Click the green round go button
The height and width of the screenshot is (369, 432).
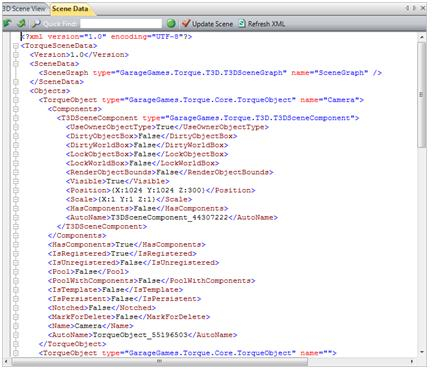(x=171, y=23)
